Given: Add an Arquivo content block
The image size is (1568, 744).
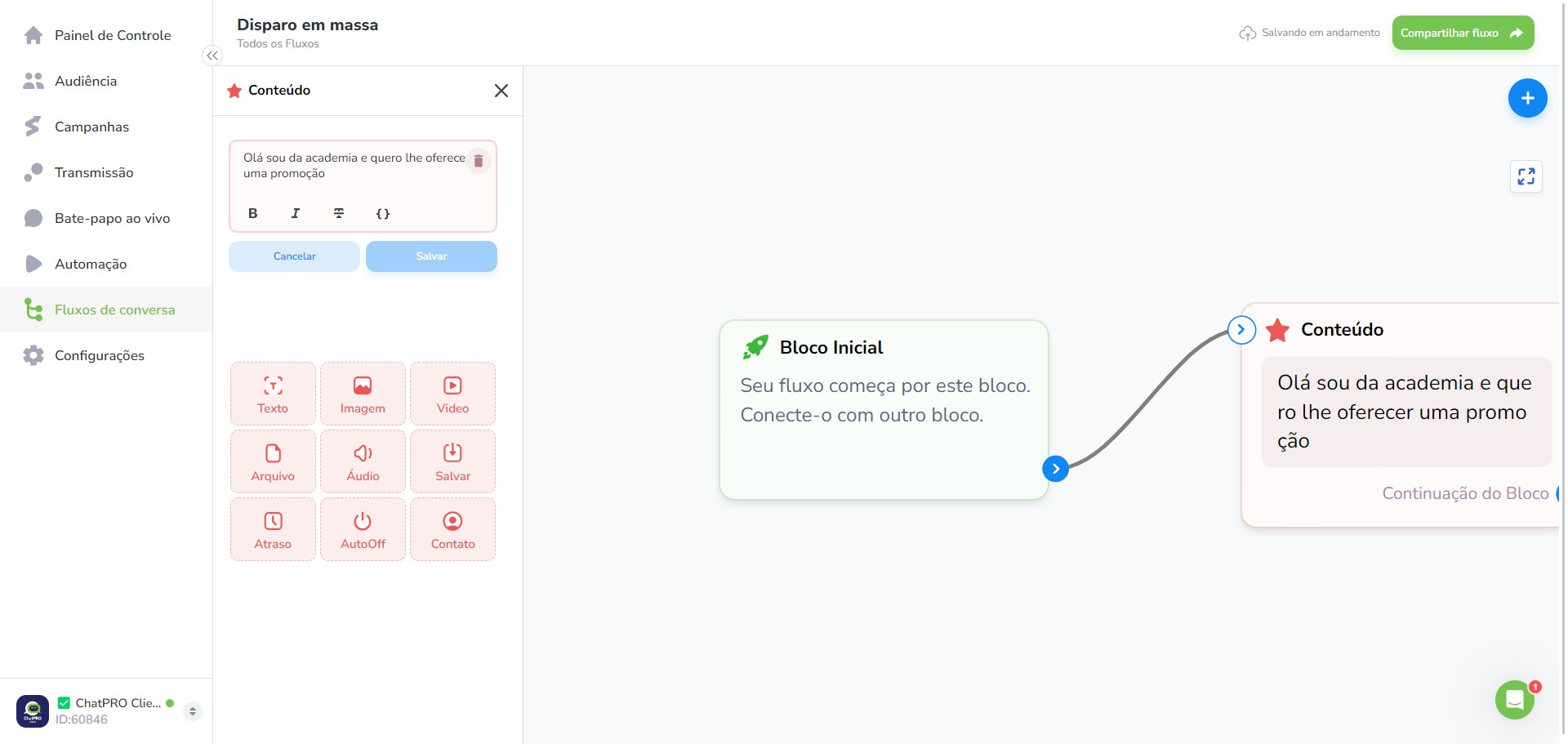Looking at the screenshot, I should [273, 461].
